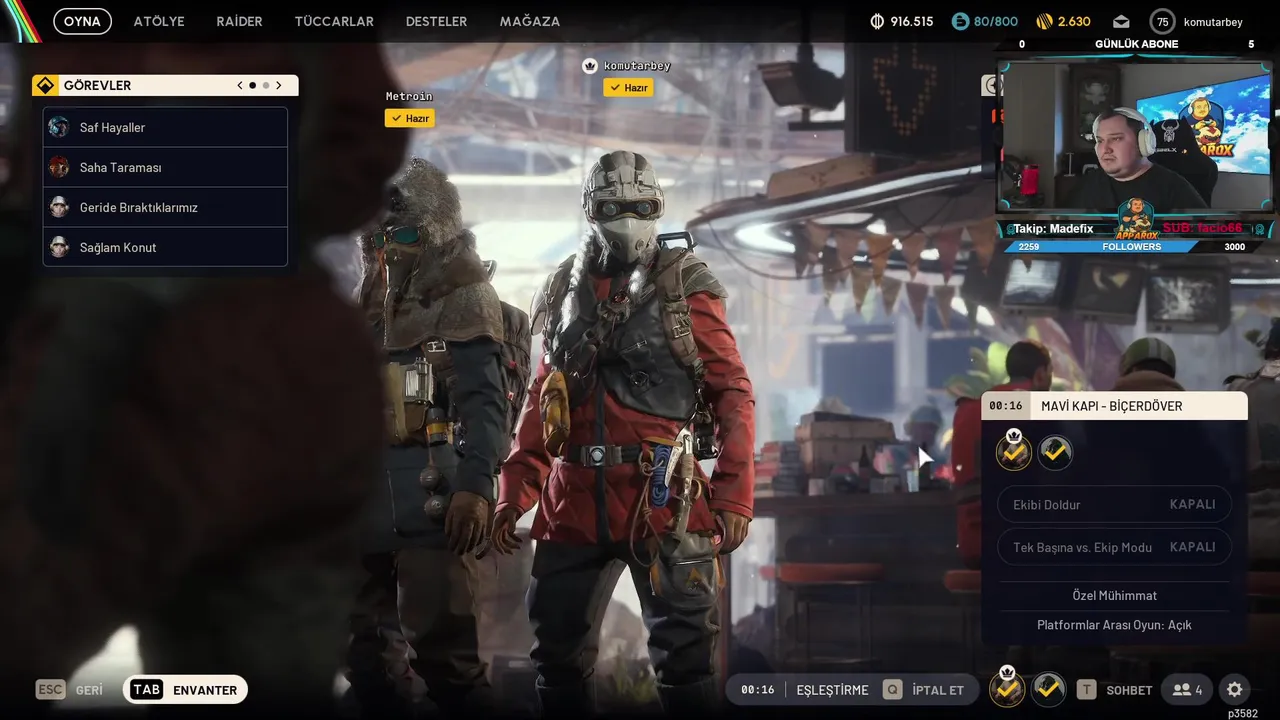Click Platformlar Arası Oyun: Açık setting
Image resolution: width=1280 pixels, height=720 pixels.
click(x=1114, y=625)
